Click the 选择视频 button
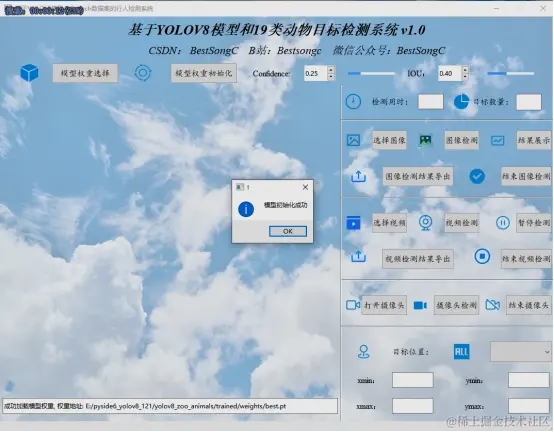Image resolution: width=554 pixels, height=432 pixels. (389, 223)
